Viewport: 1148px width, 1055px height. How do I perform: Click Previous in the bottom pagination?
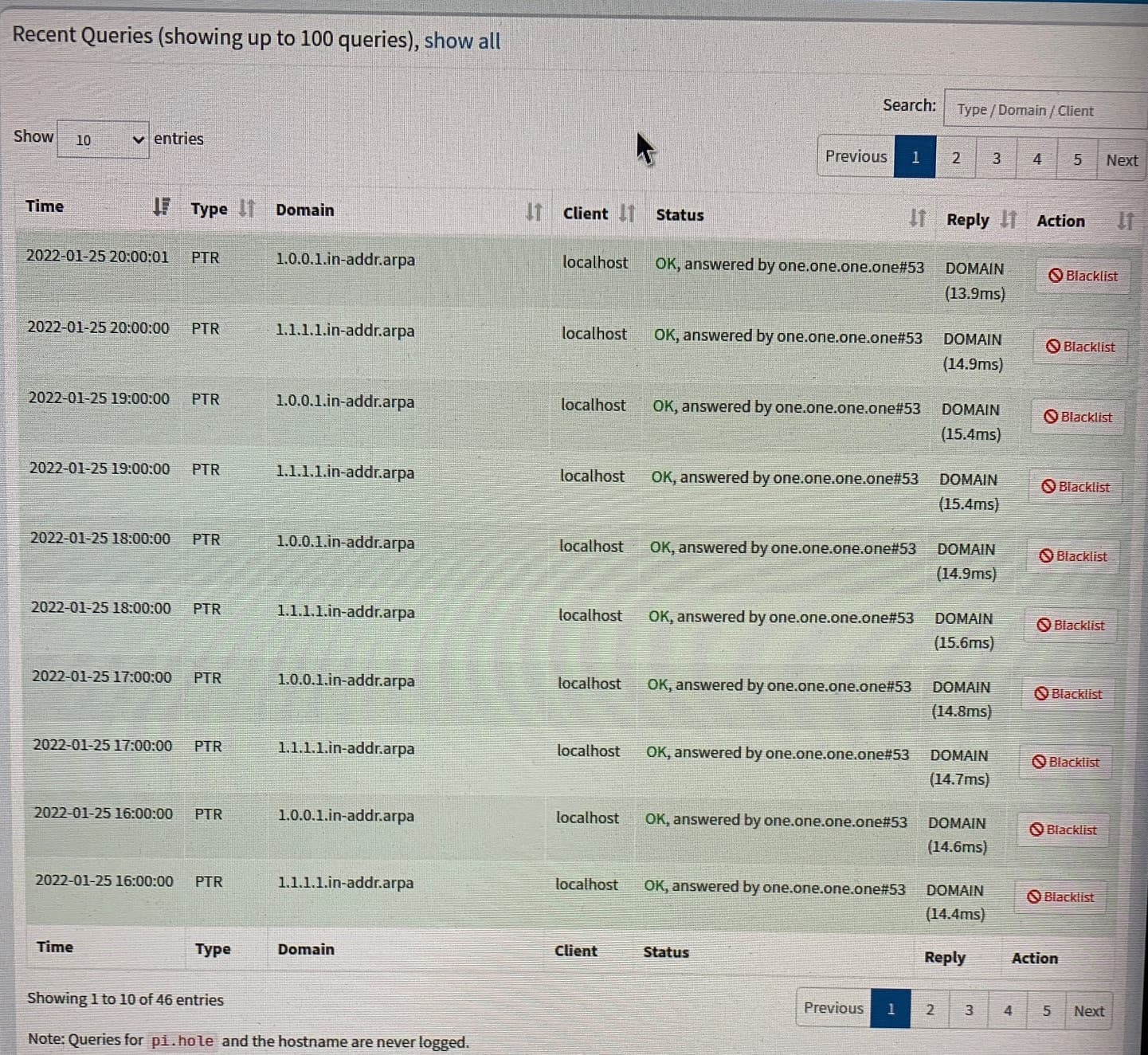(x=834, y=1008)
